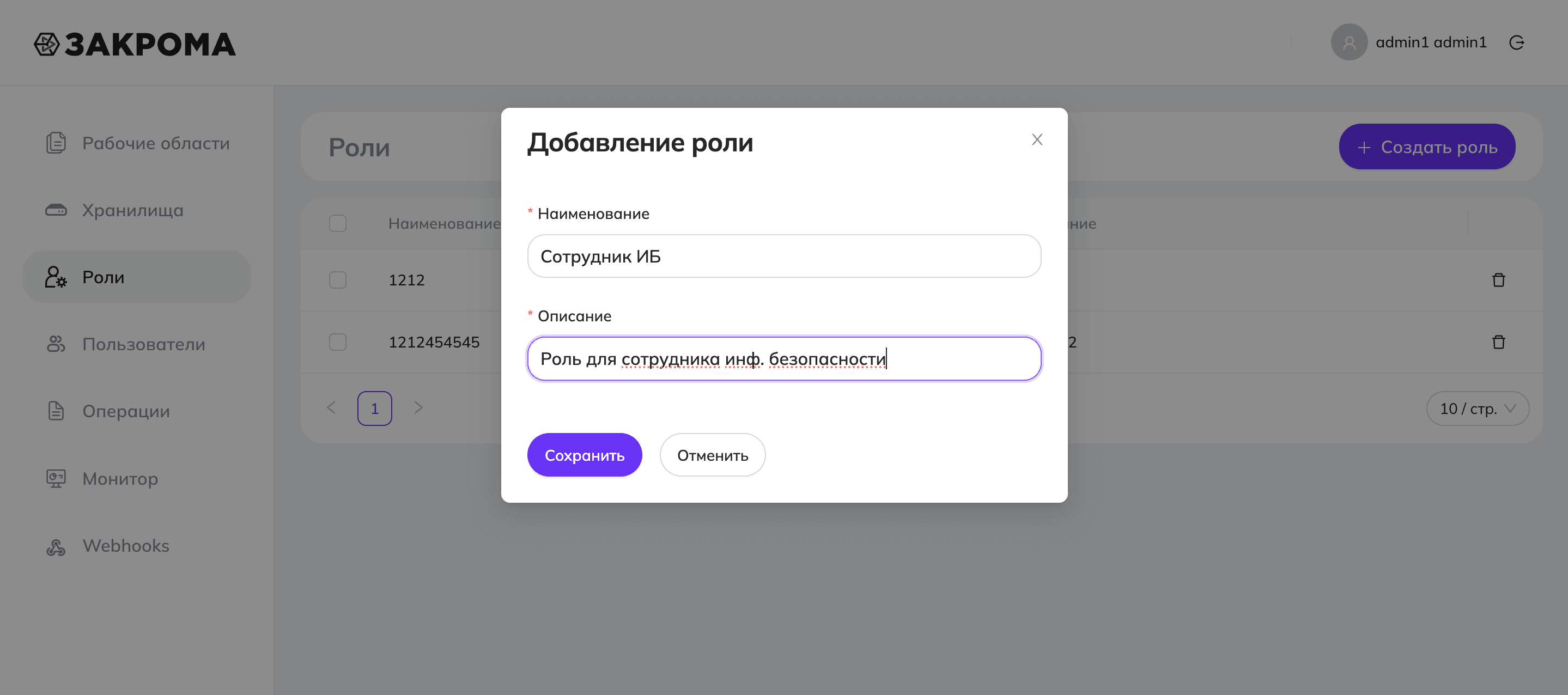
Task: Go to previous page with left chevron
Action: pos(331,408)
